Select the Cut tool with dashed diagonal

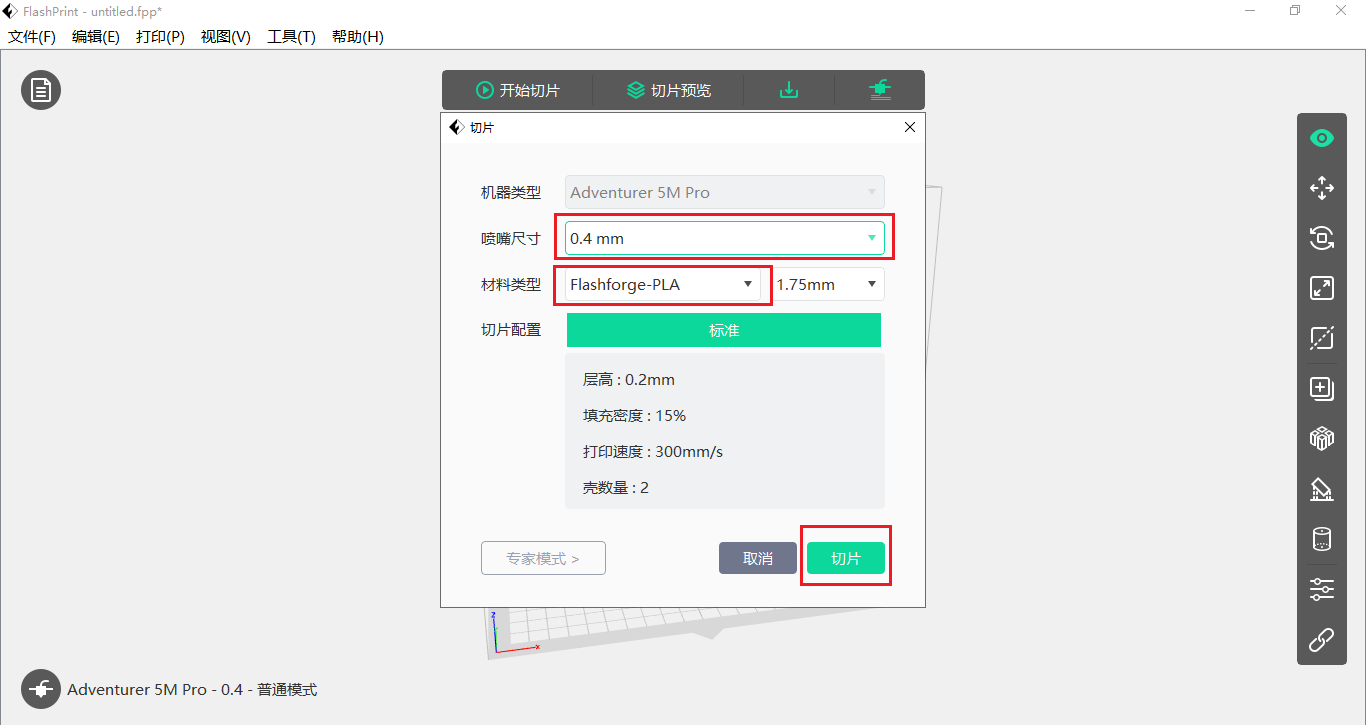[1322, 338]
